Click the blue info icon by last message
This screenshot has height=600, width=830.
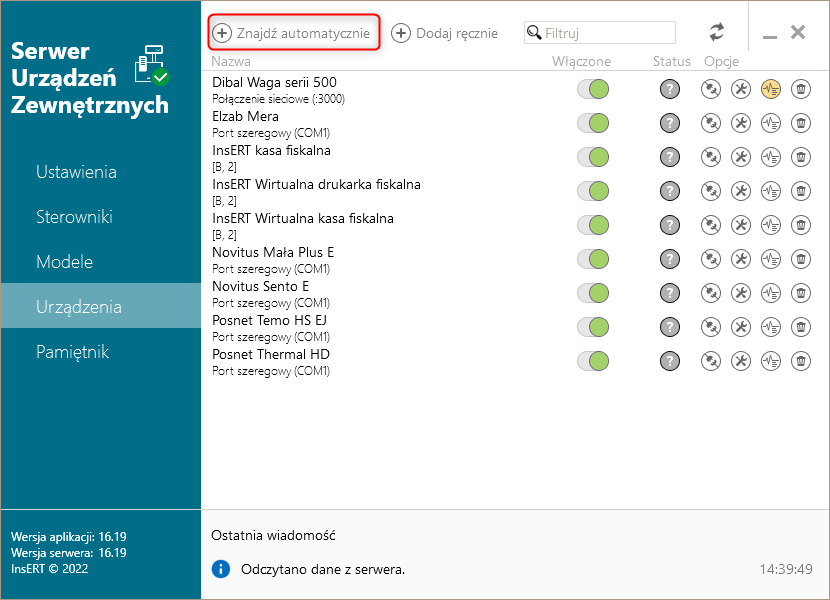[221, 569]
